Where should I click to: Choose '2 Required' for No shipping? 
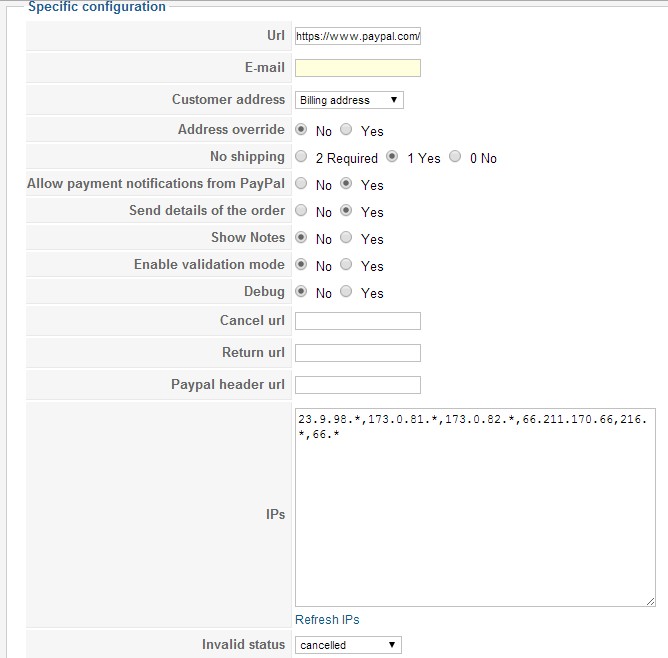tap(301, 157)
